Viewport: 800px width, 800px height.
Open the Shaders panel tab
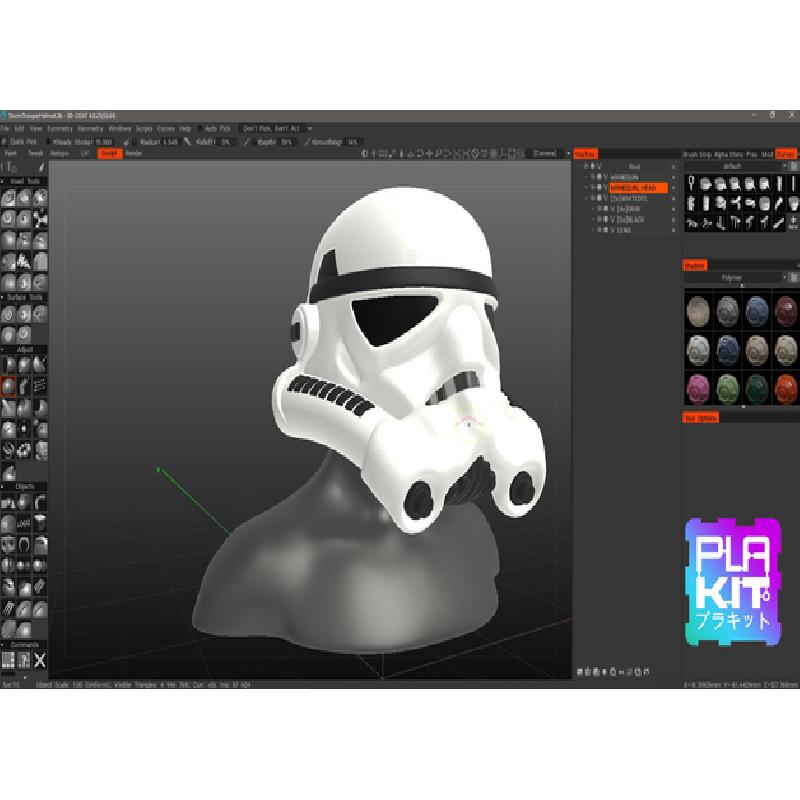point(694,265)
